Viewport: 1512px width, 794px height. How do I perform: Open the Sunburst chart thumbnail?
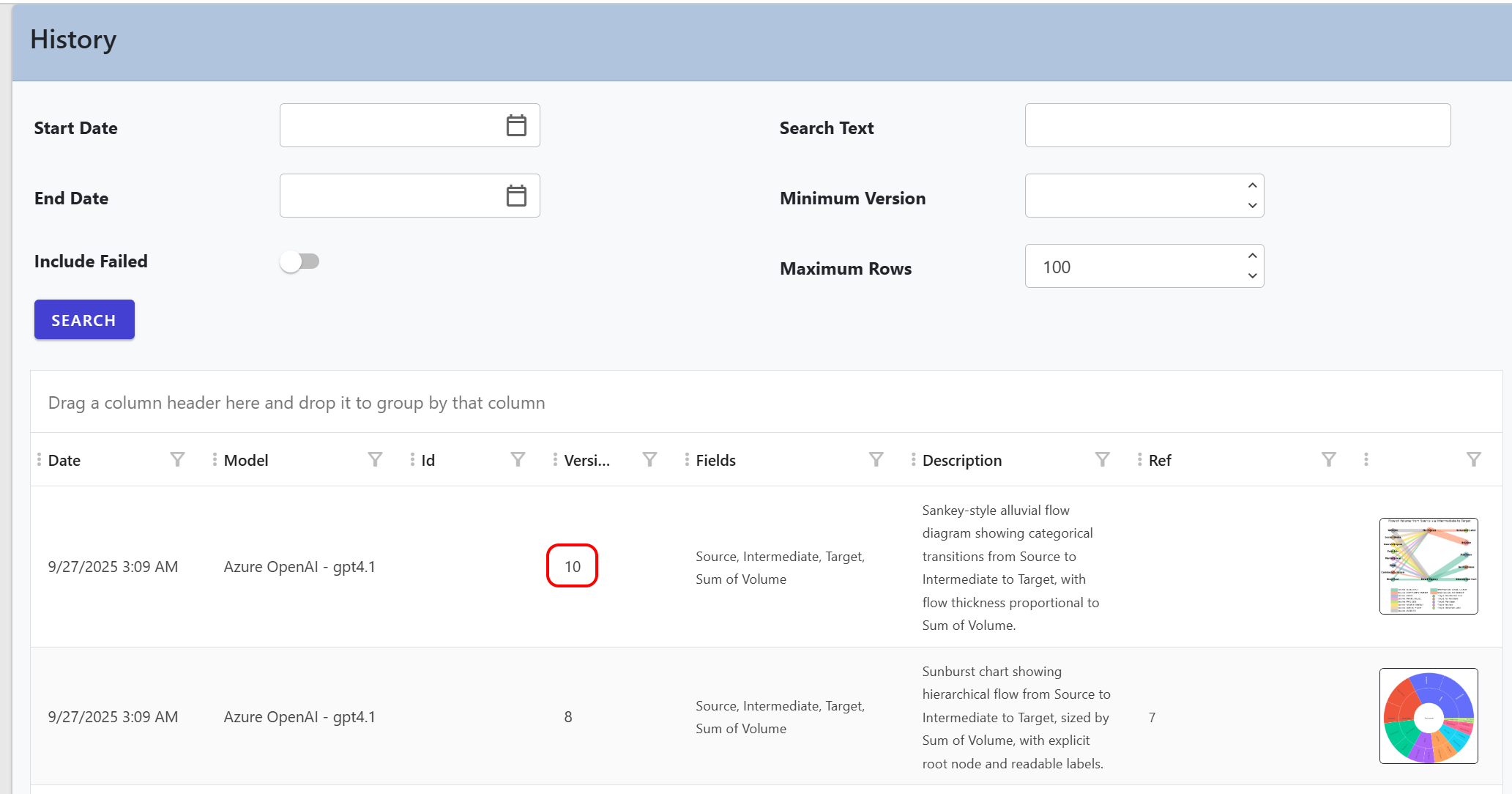(1429, 716)
